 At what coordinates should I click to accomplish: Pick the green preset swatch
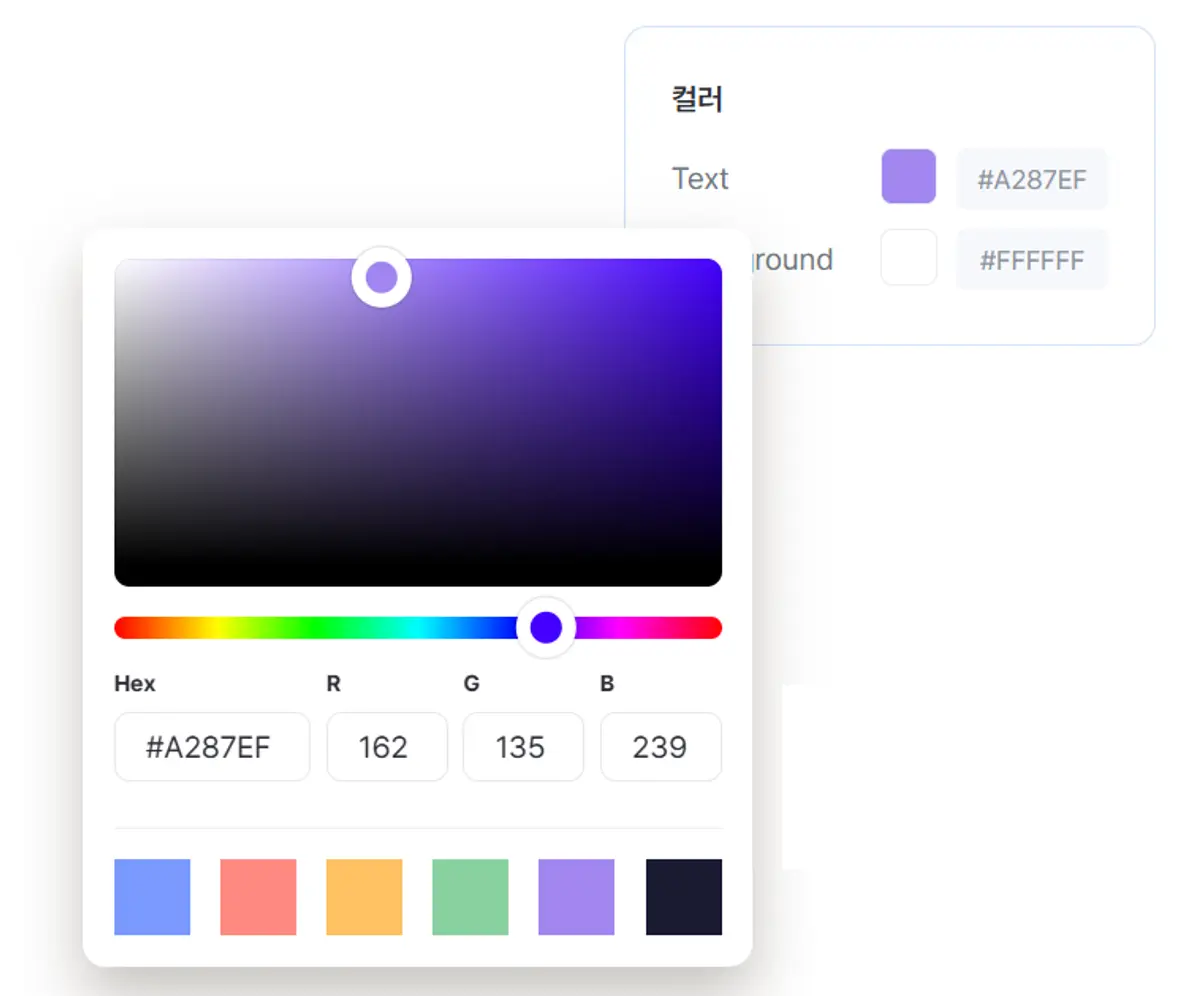click(470, 897)
